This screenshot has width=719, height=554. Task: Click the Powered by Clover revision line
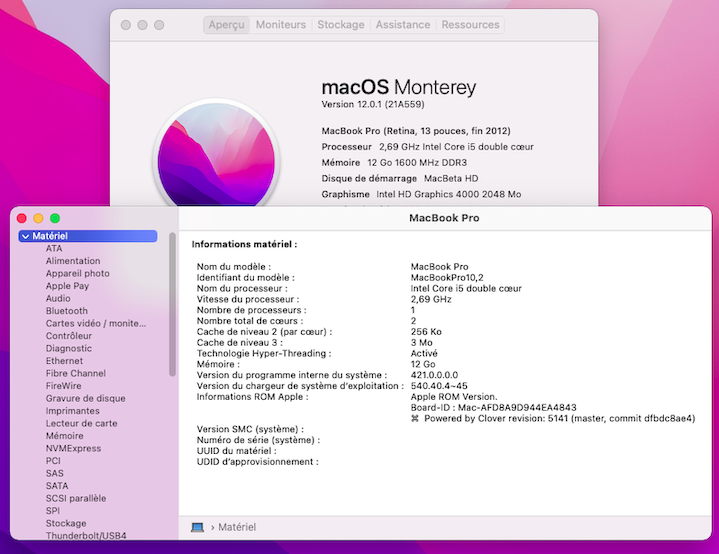[553, 419]
